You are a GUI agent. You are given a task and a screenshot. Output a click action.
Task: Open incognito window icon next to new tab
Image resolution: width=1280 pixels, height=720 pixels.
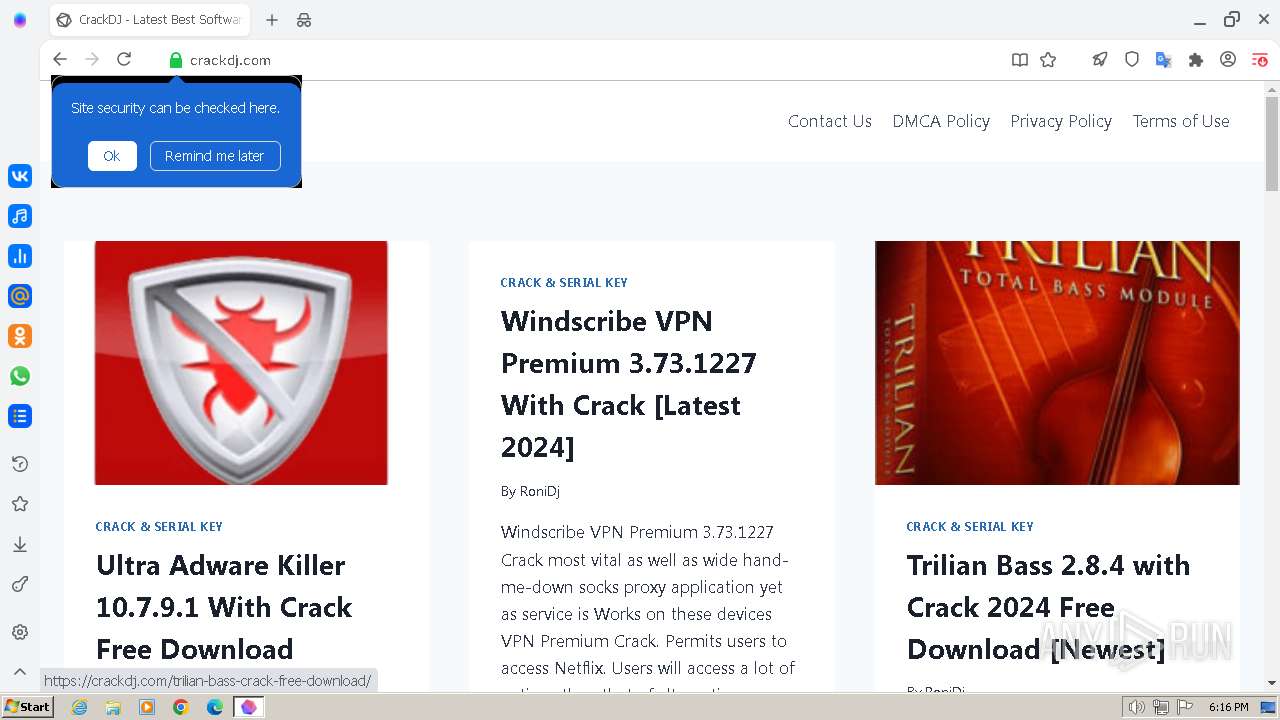coord(304,20)
